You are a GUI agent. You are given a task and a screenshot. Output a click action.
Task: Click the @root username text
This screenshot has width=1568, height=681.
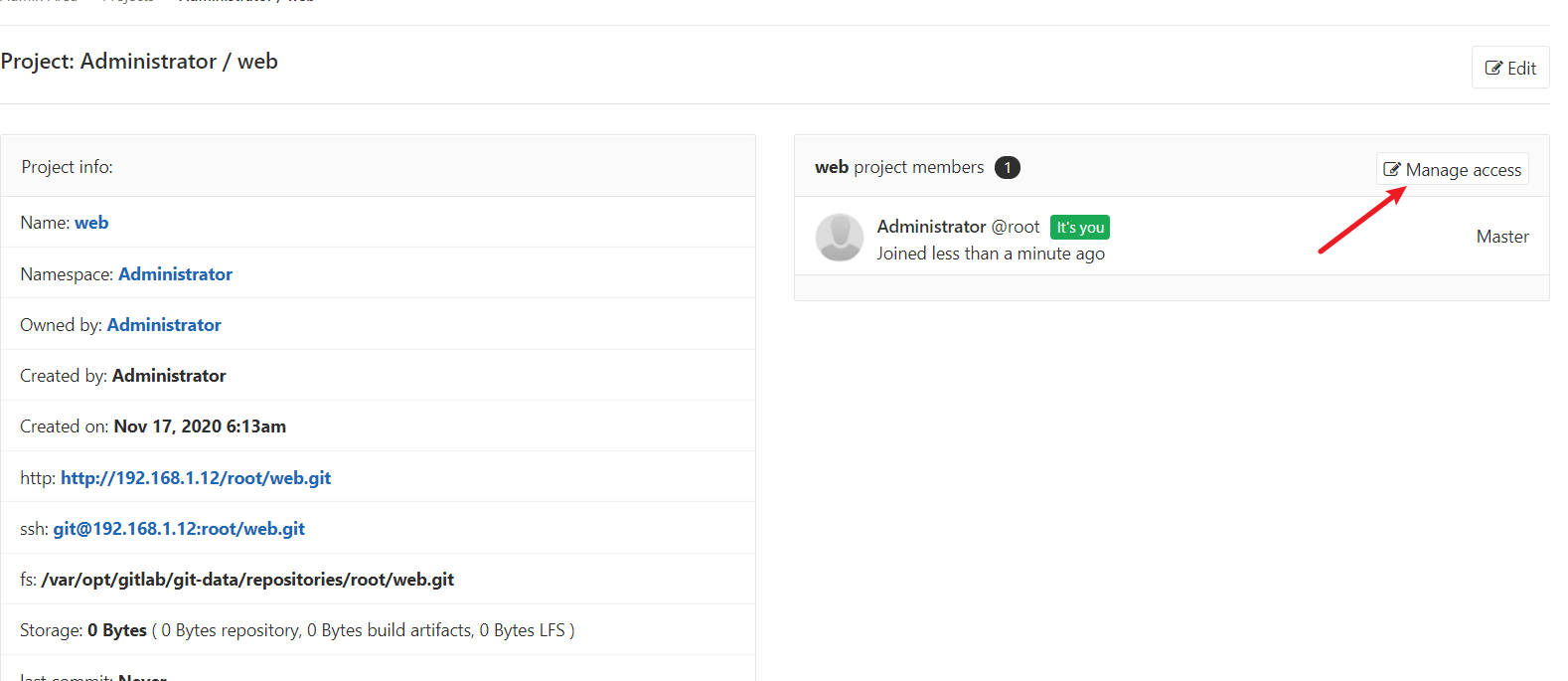point(1016,227)
